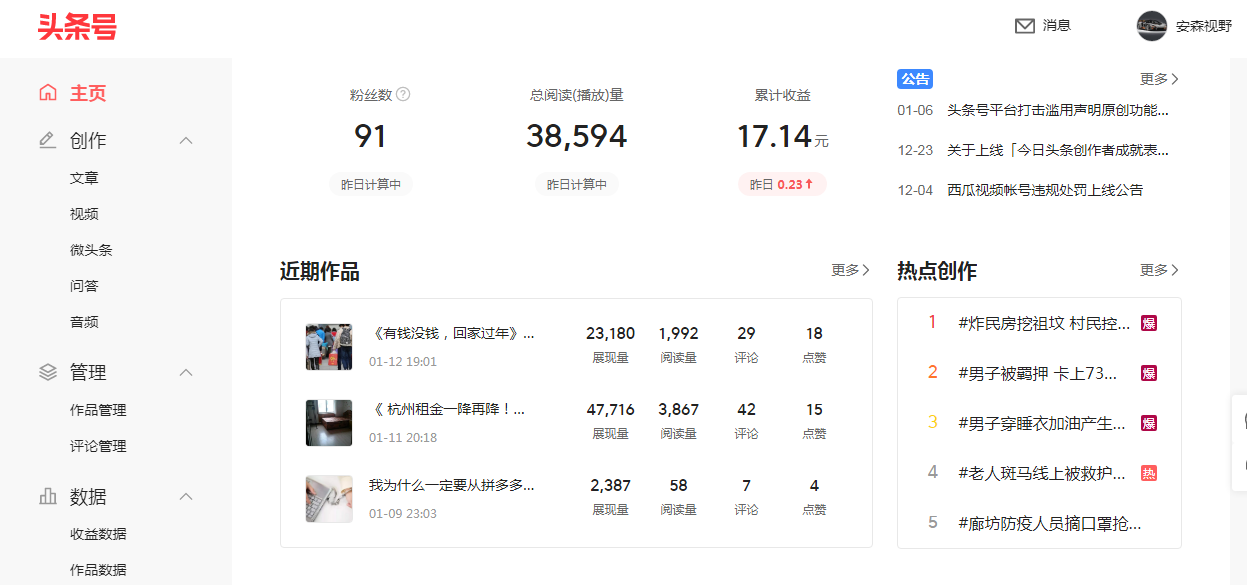
Task: Open 作品数据 in sidebar
Action: tap(98, 570)
